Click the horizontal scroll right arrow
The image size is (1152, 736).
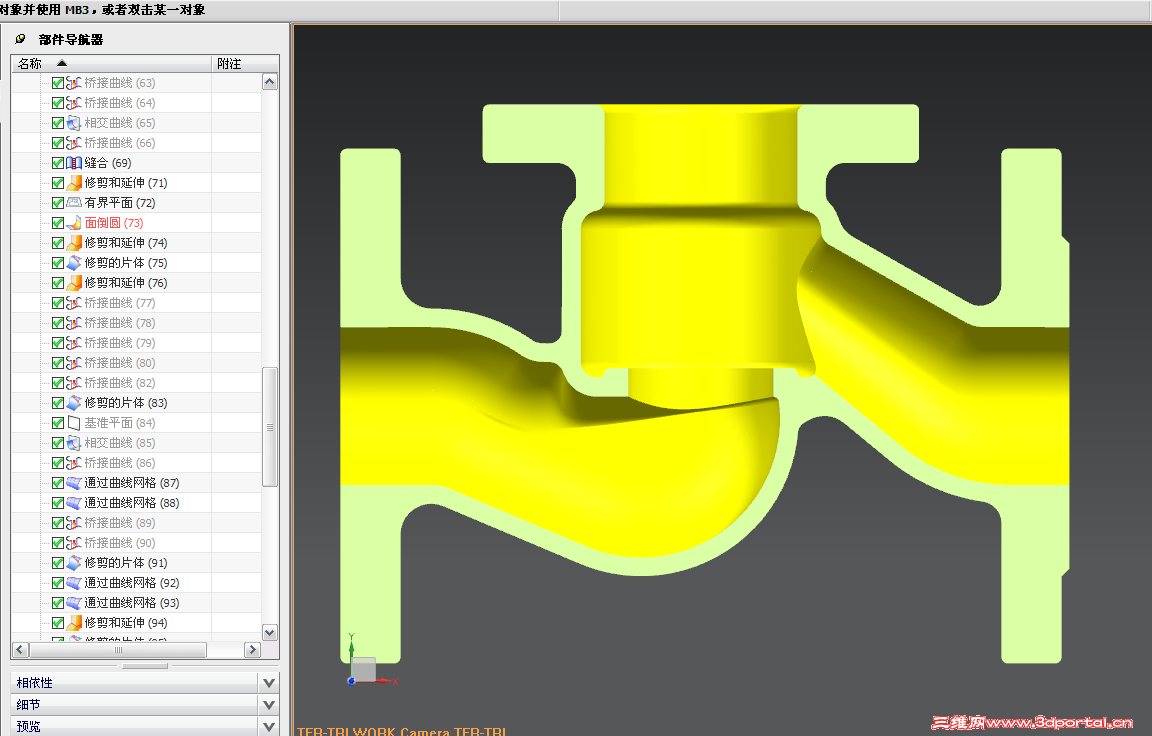[252, 650]
